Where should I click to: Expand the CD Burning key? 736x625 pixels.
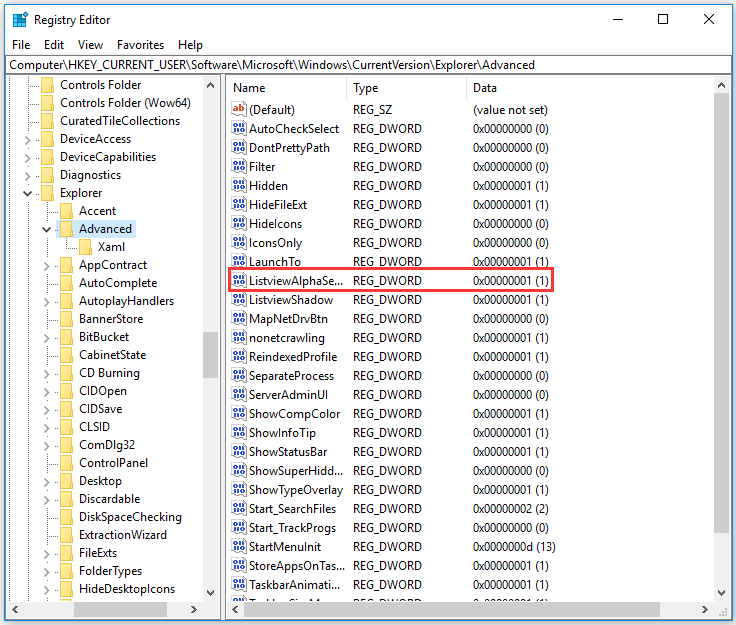coord(46,373)
